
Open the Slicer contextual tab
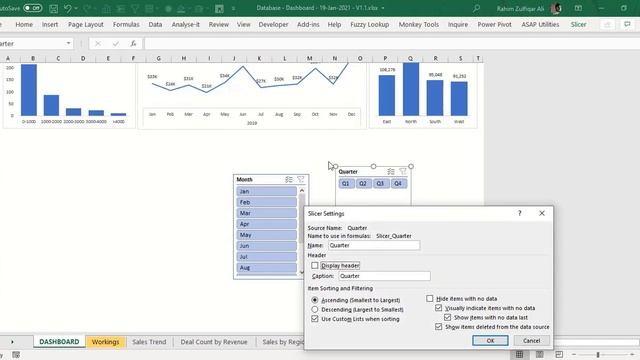tap(578, 24)
